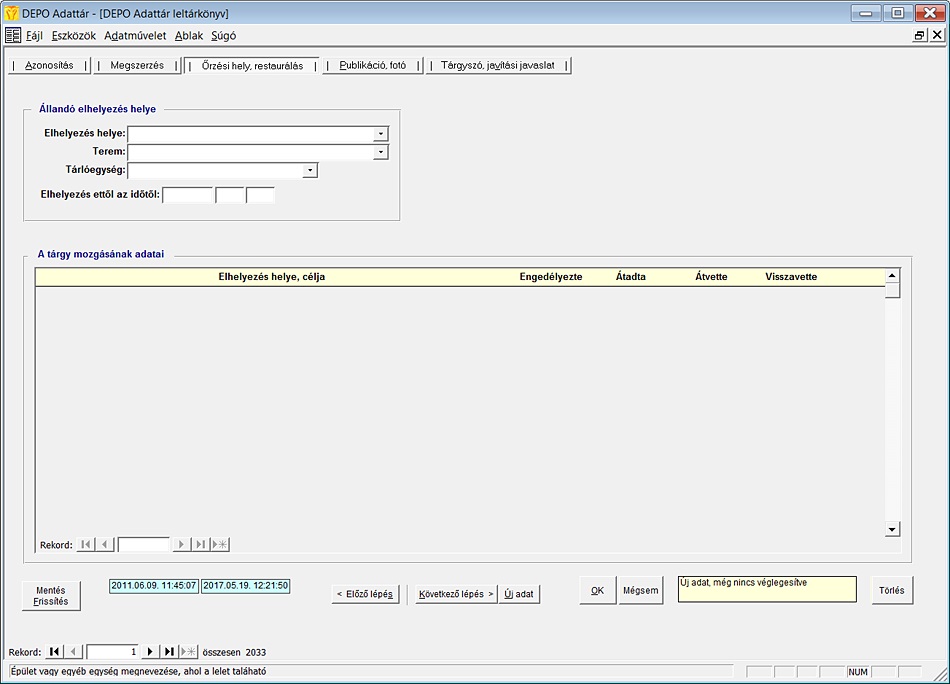Image resolution: width=950 pixels, height=684 pixels.
Task: Expand the Tárlóegység combo box
Action: (310, 171)
